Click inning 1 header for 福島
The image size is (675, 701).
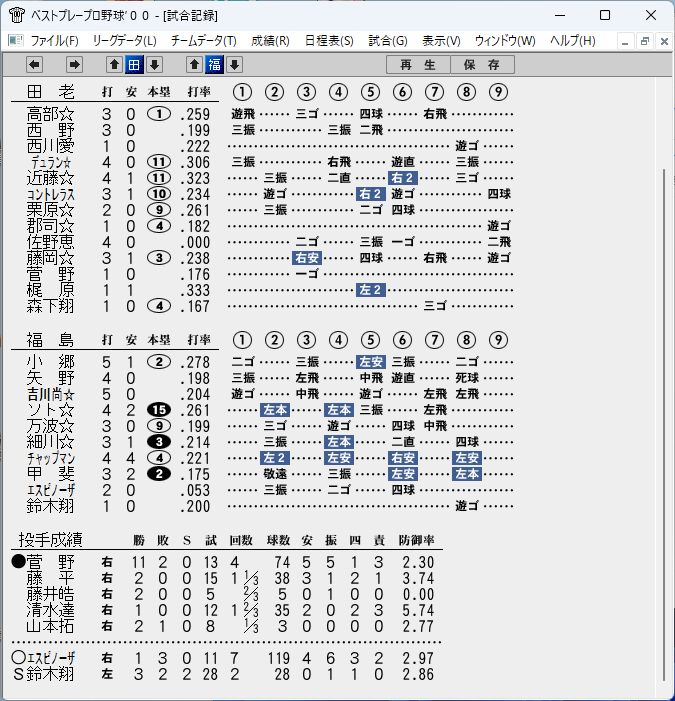[242, 340]
